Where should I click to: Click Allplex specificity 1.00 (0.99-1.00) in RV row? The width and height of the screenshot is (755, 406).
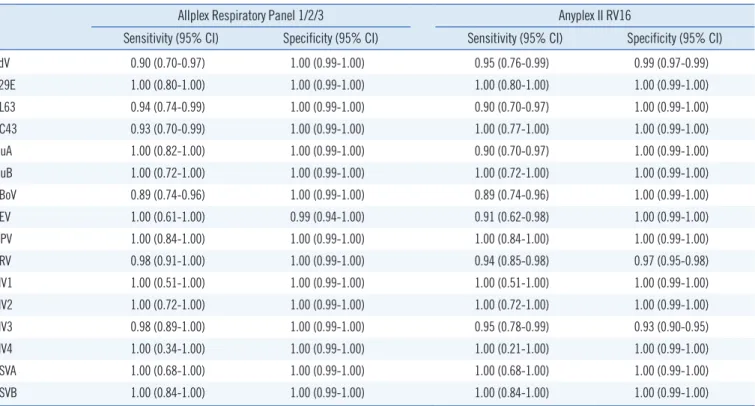pyautogui.click(x=327, y=261)
